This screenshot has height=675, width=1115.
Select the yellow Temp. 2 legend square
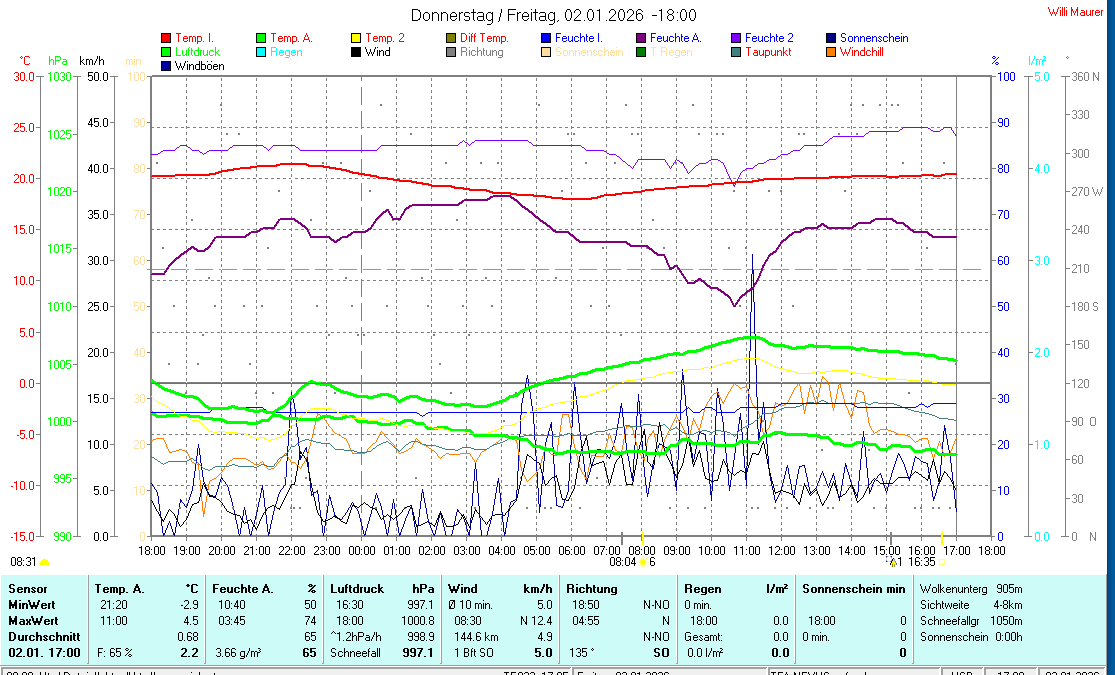[x=356, y=38]
